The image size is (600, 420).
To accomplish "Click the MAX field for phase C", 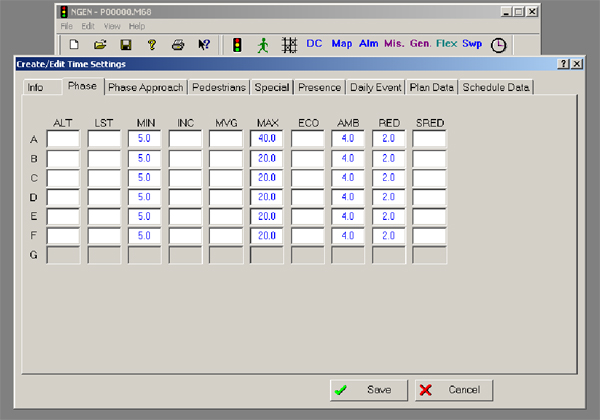I will (267, 178).
